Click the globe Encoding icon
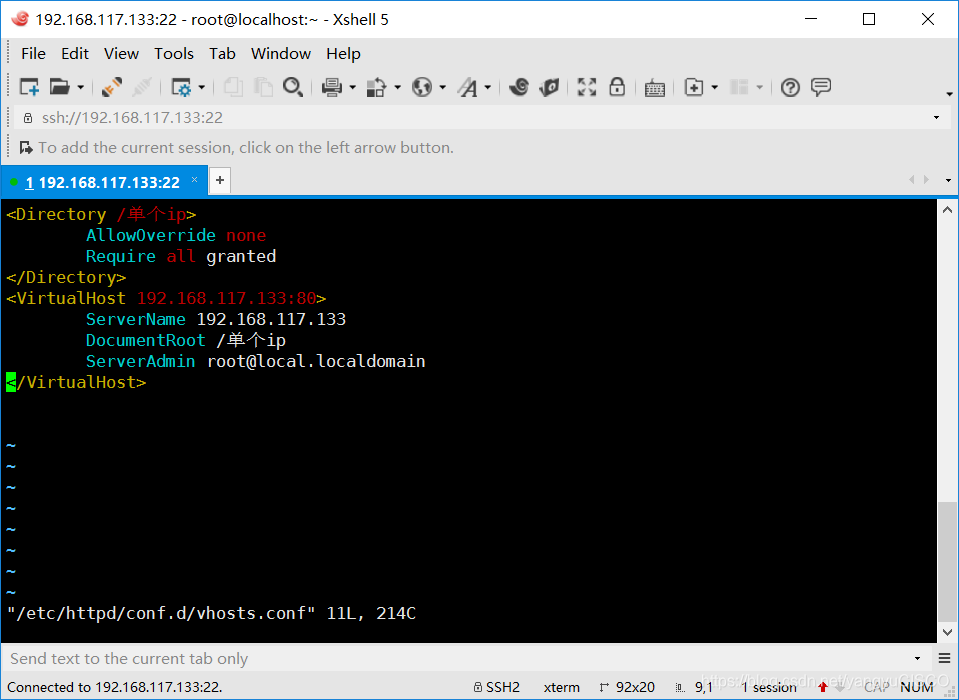 tap(421, 87)
